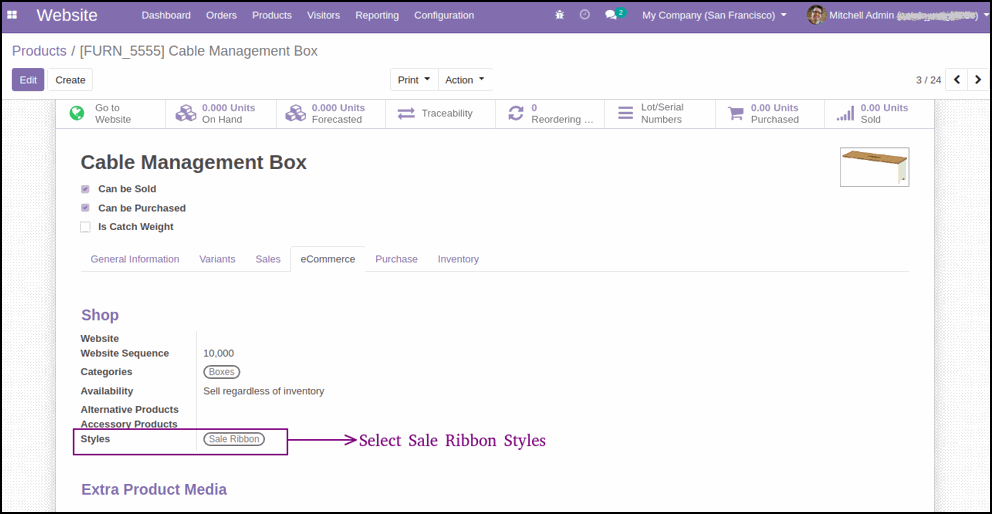Click the Purchased shopping cart icon

click(736, 113)
